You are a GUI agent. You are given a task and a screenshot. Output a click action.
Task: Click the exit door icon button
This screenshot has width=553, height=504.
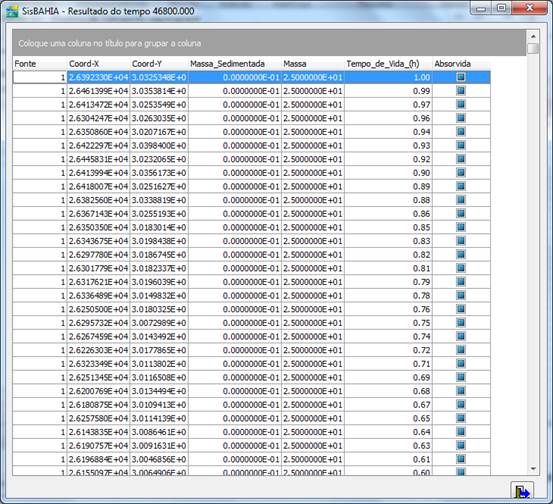pyautogui.click(x=522, y=490)
